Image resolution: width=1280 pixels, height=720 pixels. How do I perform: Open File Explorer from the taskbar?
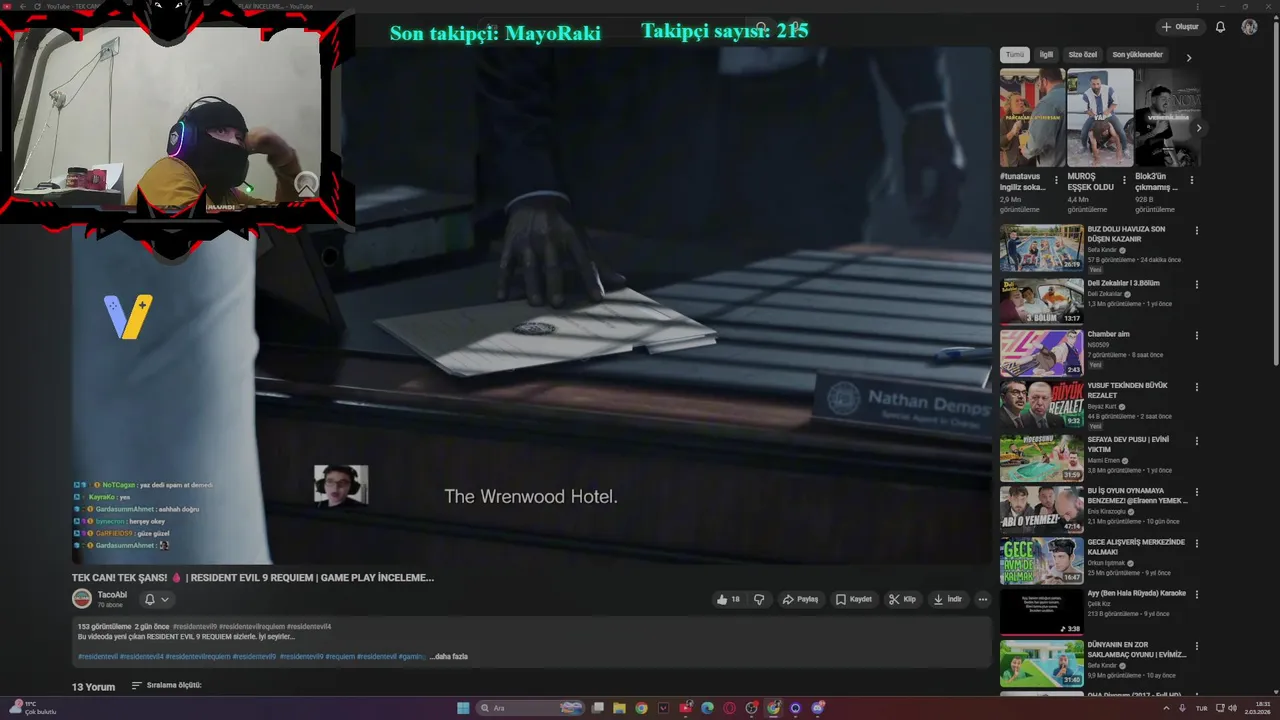tap(620, 708)
